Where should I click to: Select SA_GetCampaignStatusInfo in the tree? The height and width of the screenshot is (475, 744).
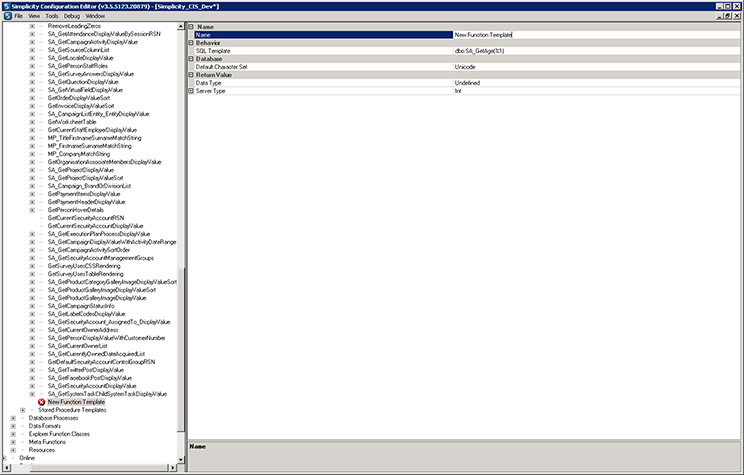pos(81,306)
